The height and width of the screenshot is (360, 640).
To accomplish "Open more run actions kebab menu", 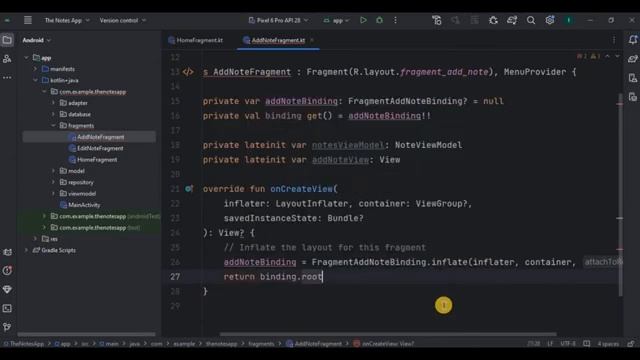I will point(395,20).
